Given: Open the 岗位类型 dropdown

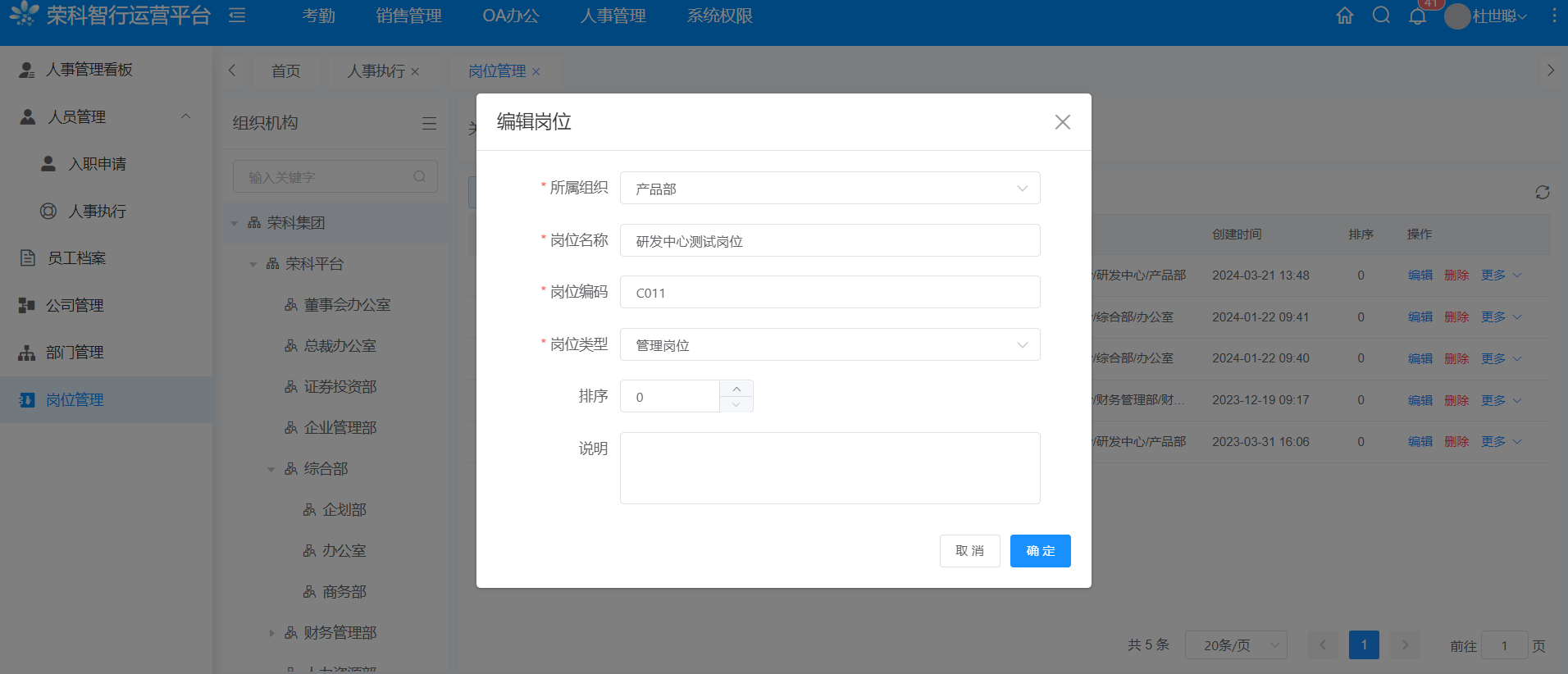Looking at the screenshot, I should pos(829,345).
